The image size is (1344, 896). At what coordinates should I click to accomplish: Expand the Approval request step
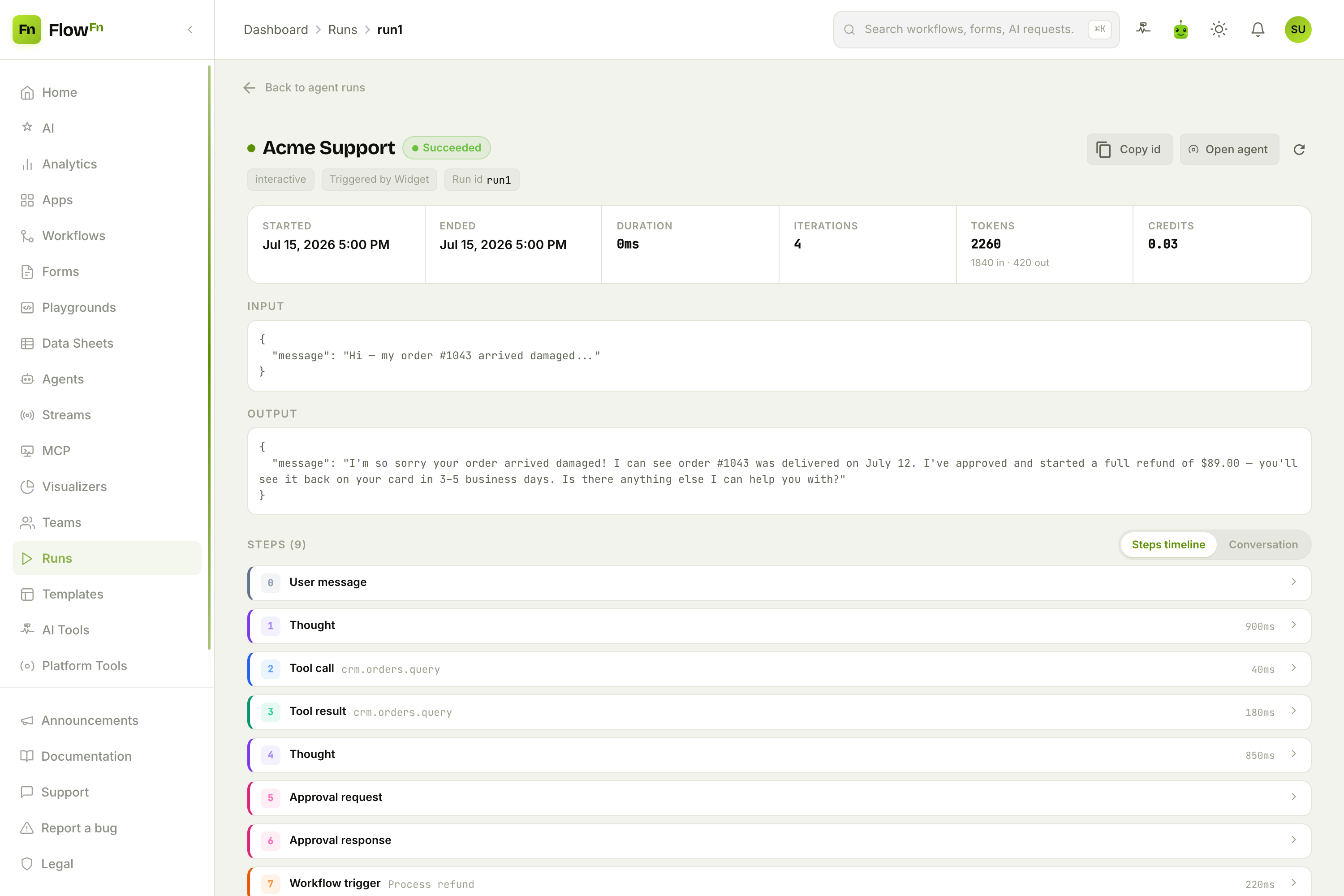tap(779, 798)
